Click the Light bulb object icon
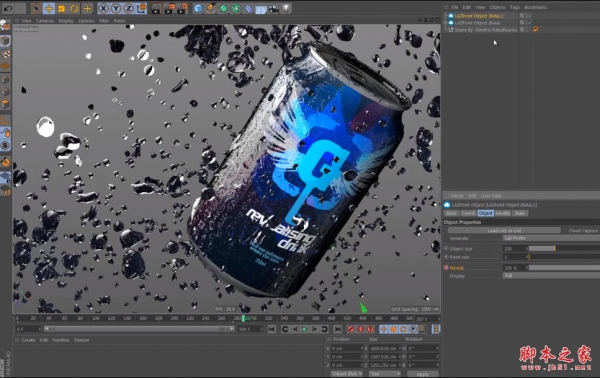The height and width of the screenshot is (378, 600). coord(286,8)
